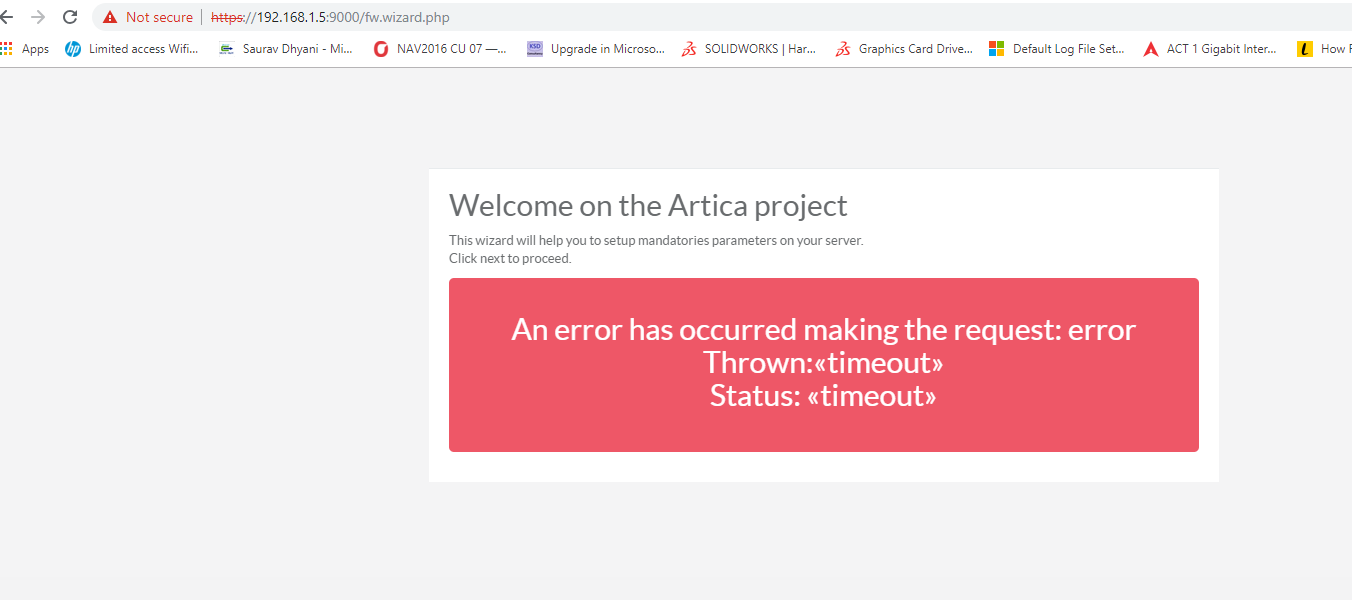This screenshot has height=600, width=1352.
Task: Open the Saurav Dhyani bookmark
Action: (x=286, y=48)
